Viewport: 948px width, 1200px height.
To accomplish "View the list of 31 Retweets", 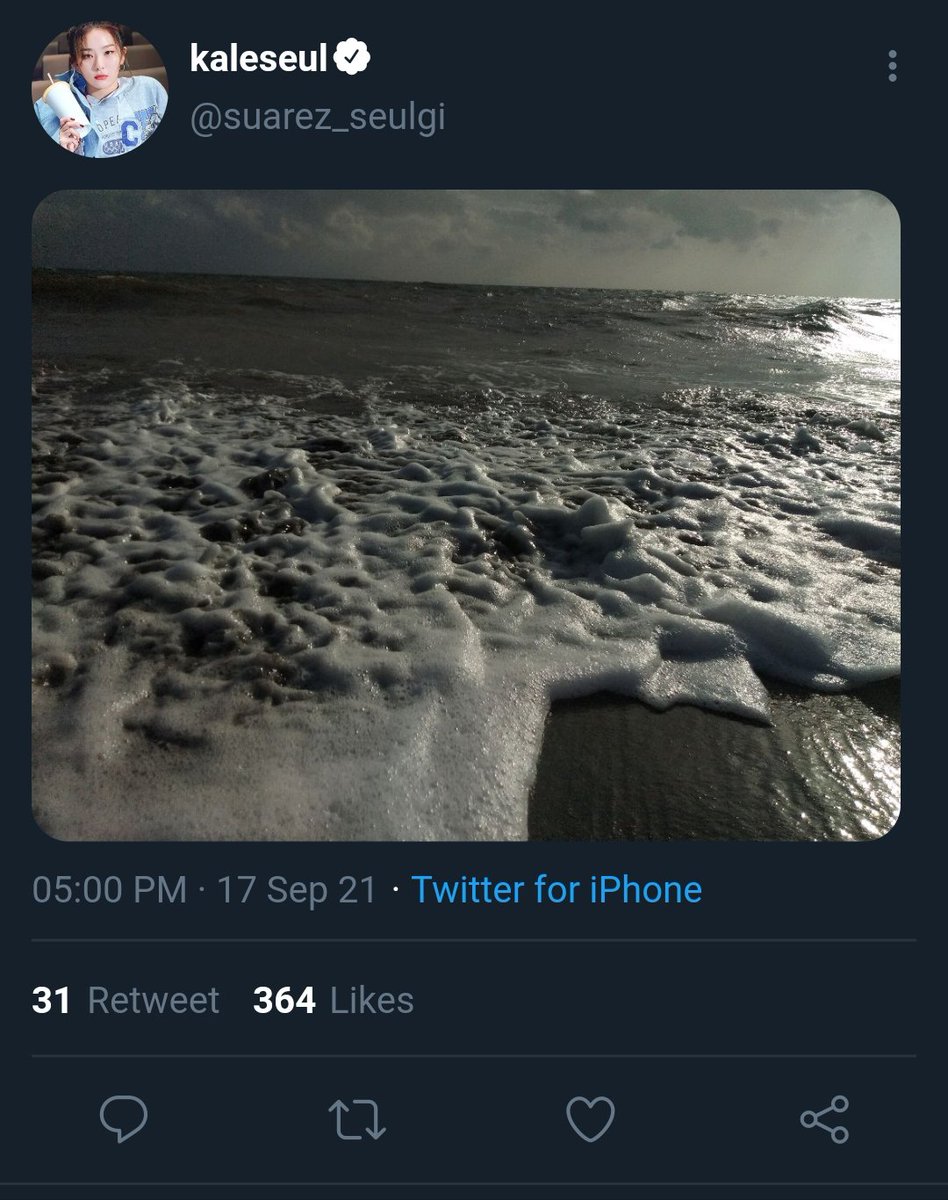I will tap(126, 1000).
